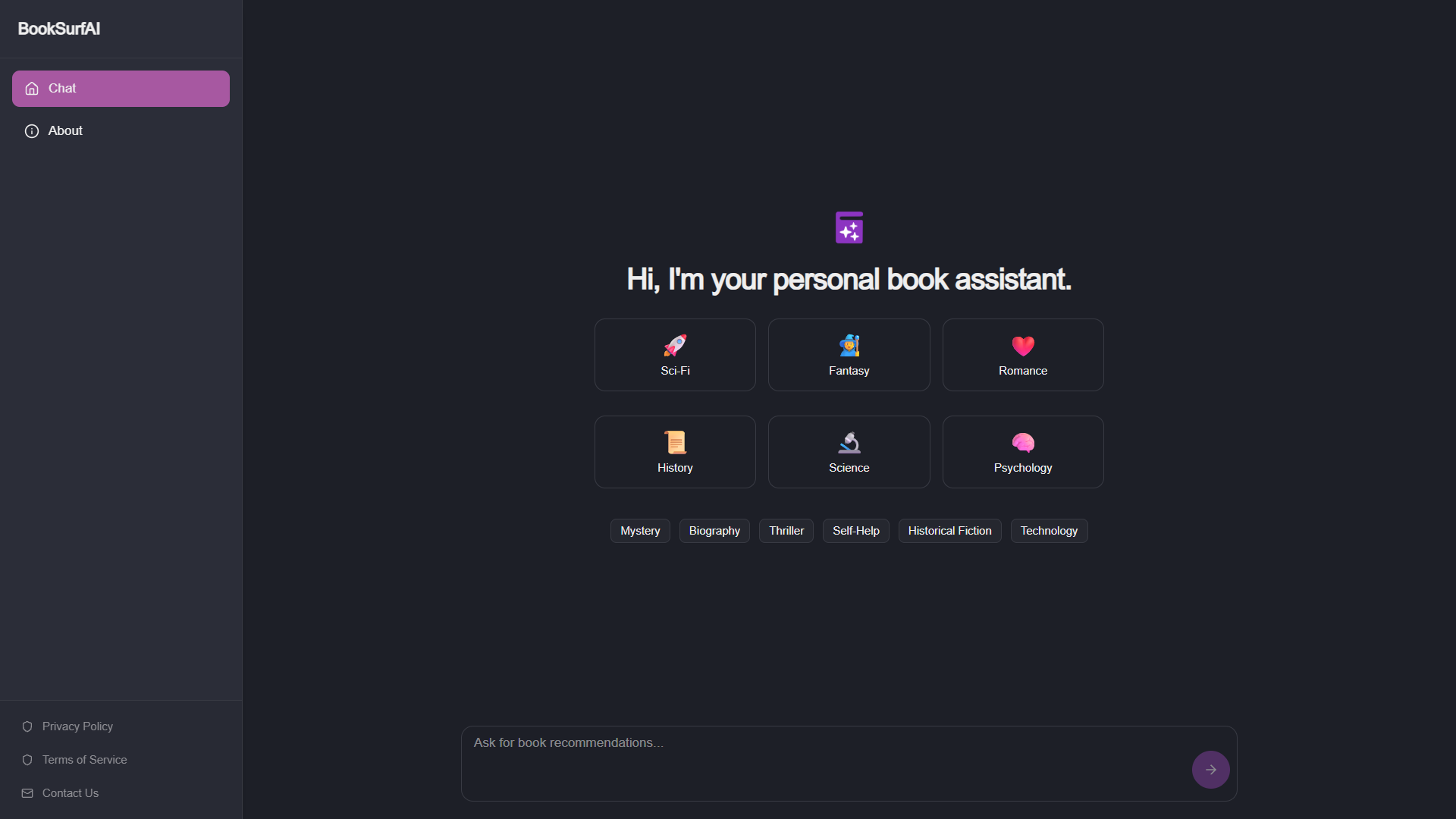
Task: Pick the Technology genre chip
Action: pos(1049,531)
